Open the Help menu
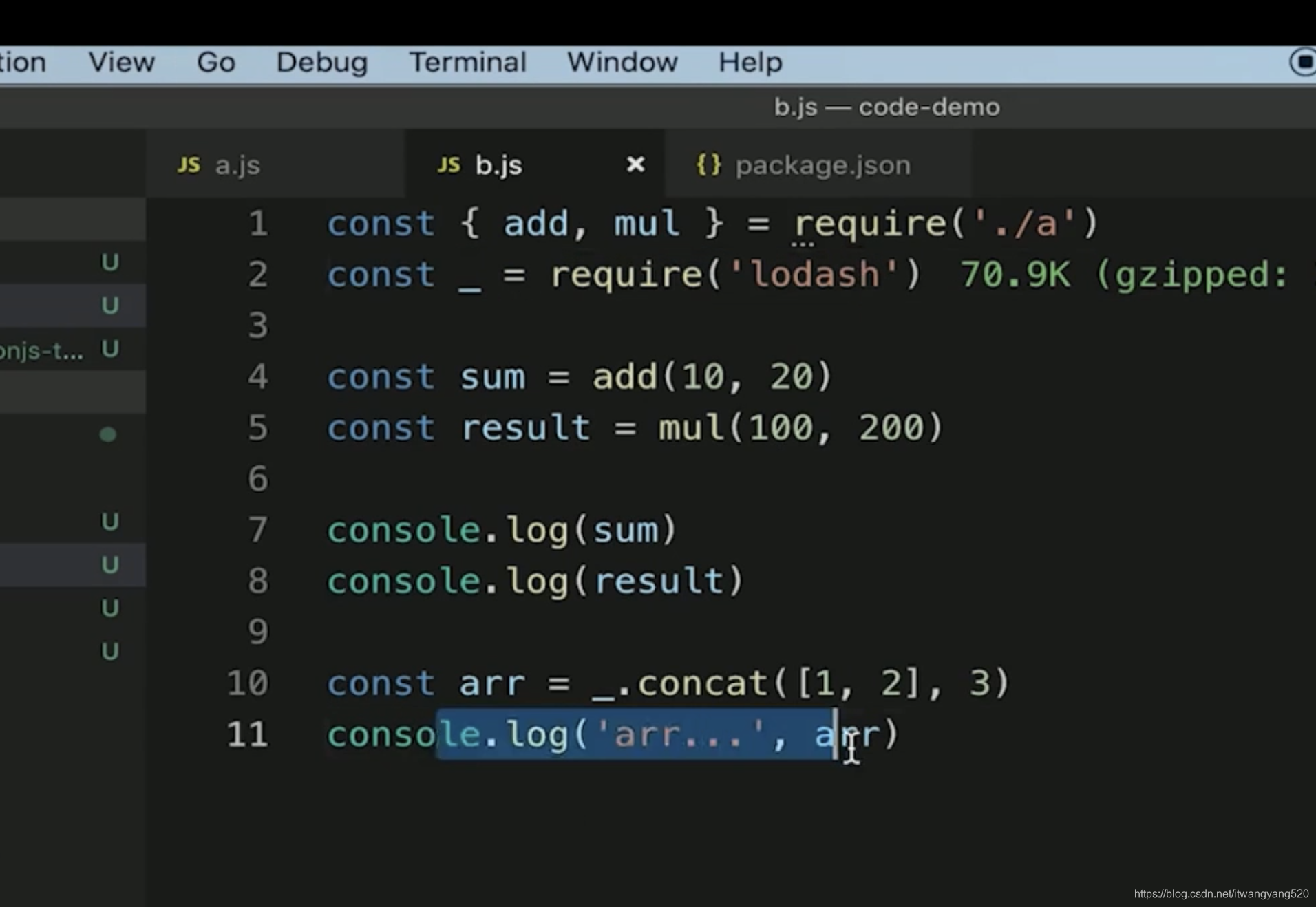Screen dimensions: 1316x907 pyautogui.click(x=750, y=63)
